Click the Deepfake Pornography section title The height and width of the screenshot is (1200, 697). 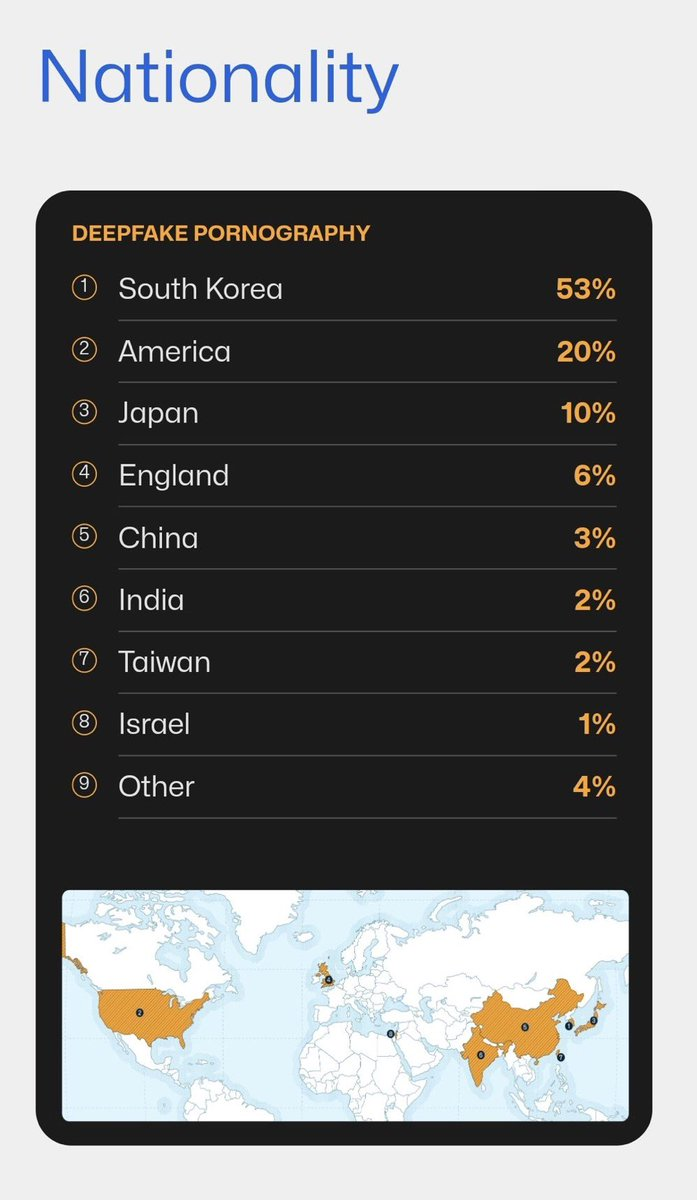coord(221,233)
